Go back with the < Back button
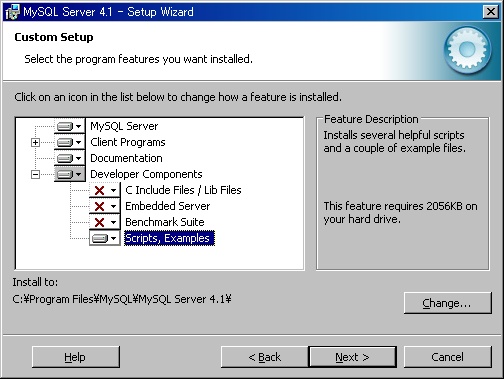The width and height of the screenshot is (504, 379). coord(265,357)
